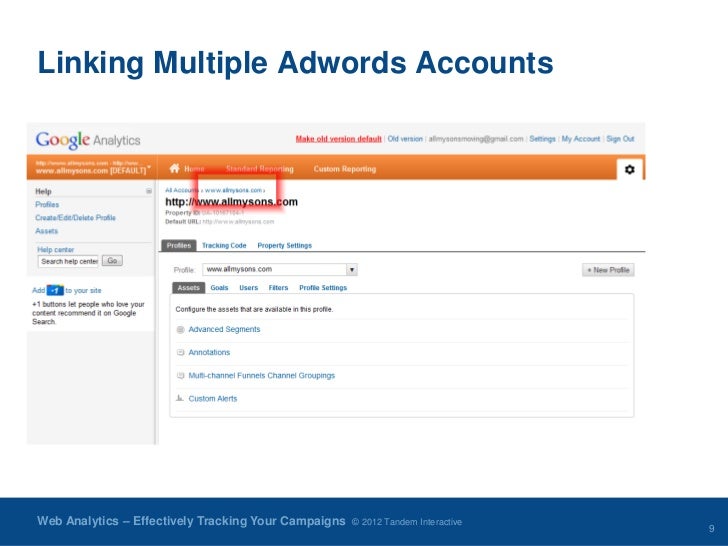Open the Advanced Segments link

coord(224,329)
